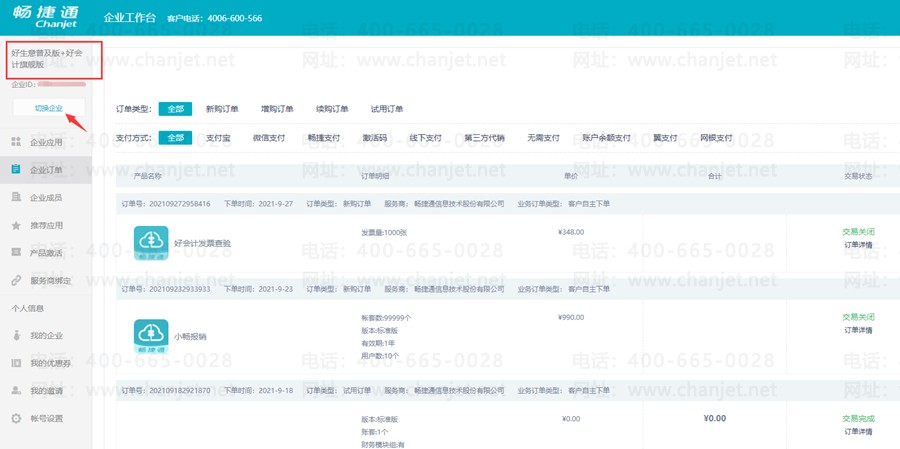
Task: Open 订单详情 for 好会计发票查验 order
Action: coord(858,244)
